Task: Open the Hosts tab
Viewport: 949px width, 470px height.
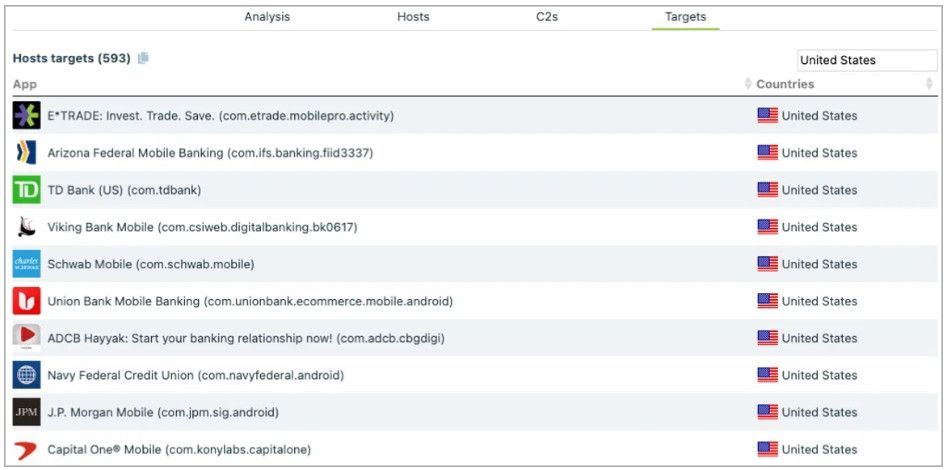Action: tap(413, 17)
